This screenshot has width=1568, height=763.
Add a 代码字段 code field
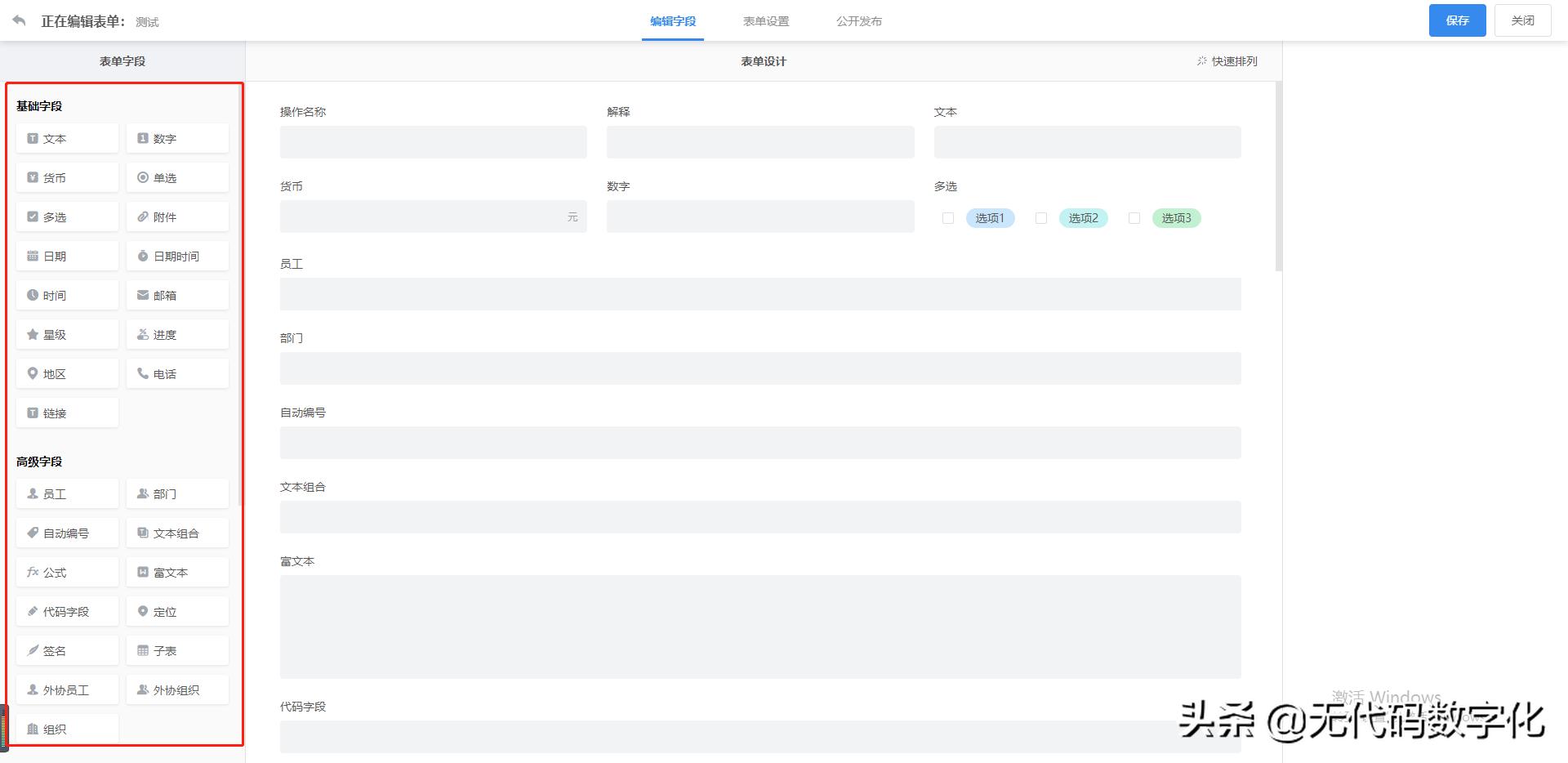coord(67,612)
